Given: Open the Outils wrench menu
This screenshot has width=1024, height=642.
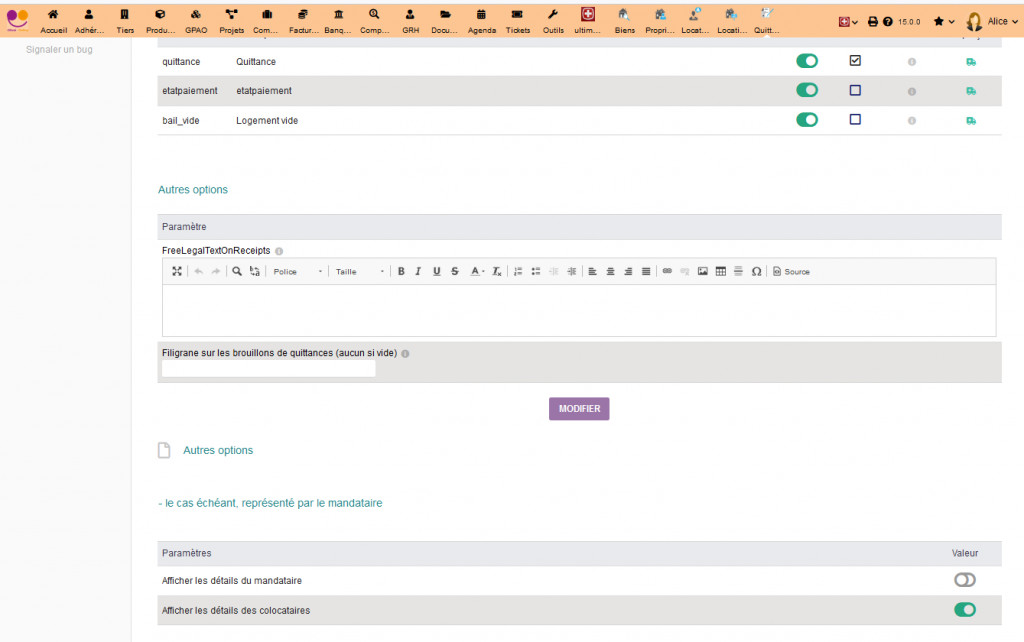Looking at the screenshot, I should [552, 21].
